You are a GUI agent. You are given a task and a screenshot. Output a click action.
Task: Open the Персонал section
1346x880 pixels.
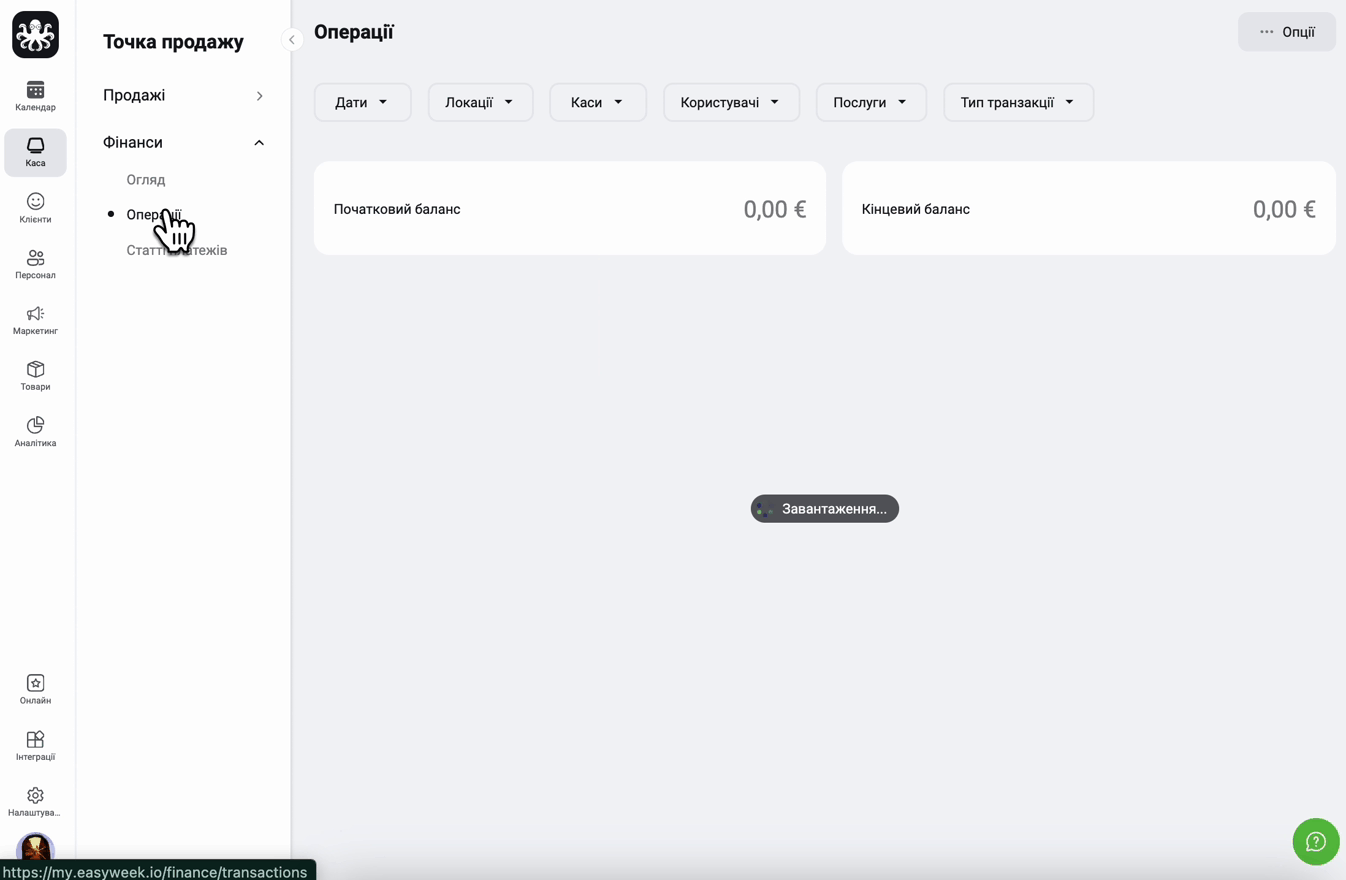(35, 264)
